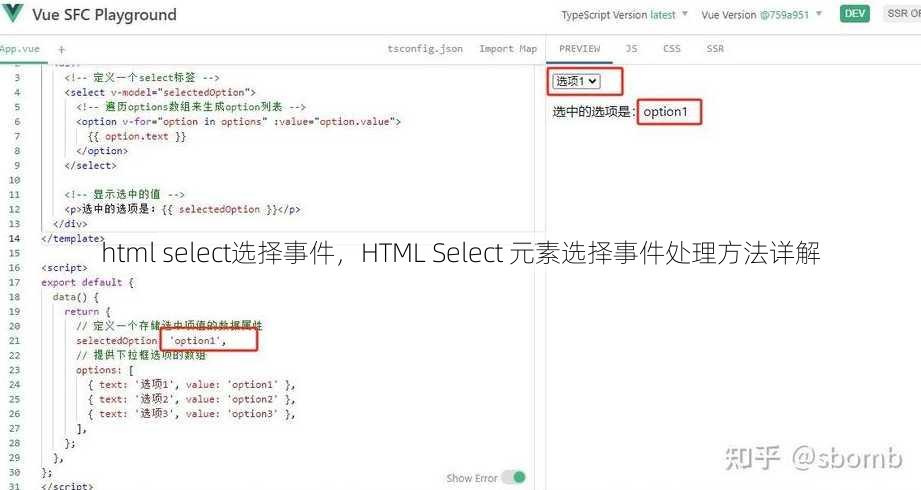921x490 pixels.
Task: Toggle the SSR mode button
Action: point(902,14)
